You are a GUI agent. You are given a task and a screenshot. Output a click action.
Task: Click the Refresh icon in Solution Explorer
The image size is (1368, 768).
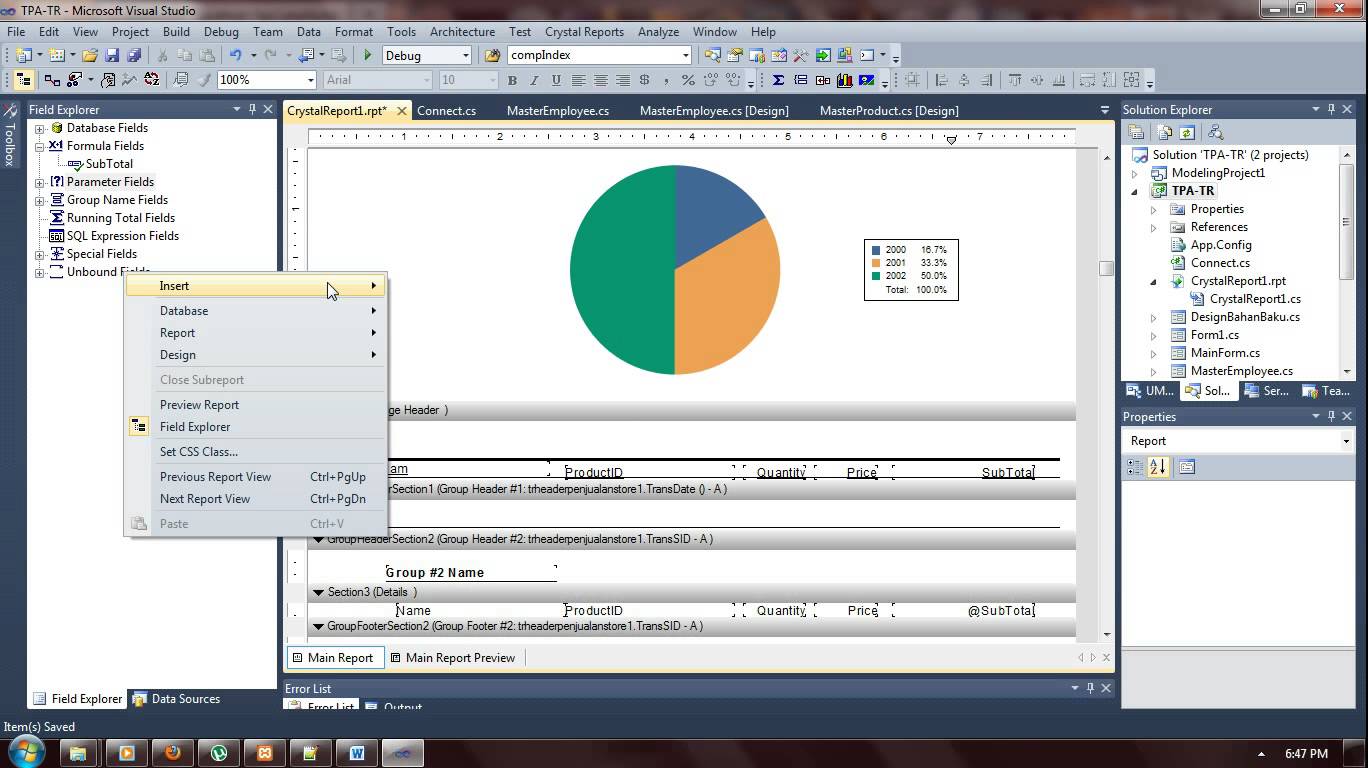coord(1187,132)
